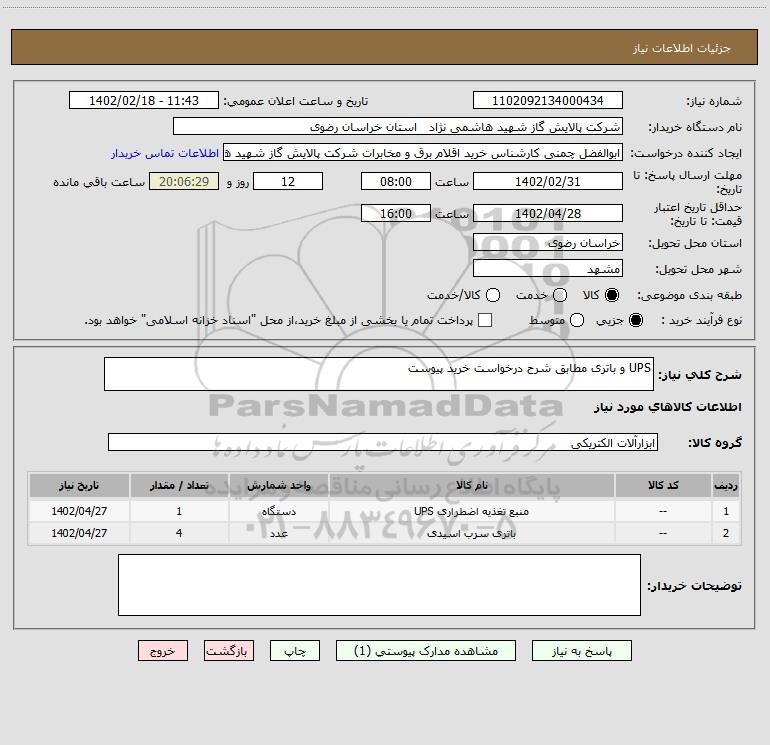This screenshot has width=770, height=745.
Task: Click the general description field UPS و باتری
Action: point(379,374)
